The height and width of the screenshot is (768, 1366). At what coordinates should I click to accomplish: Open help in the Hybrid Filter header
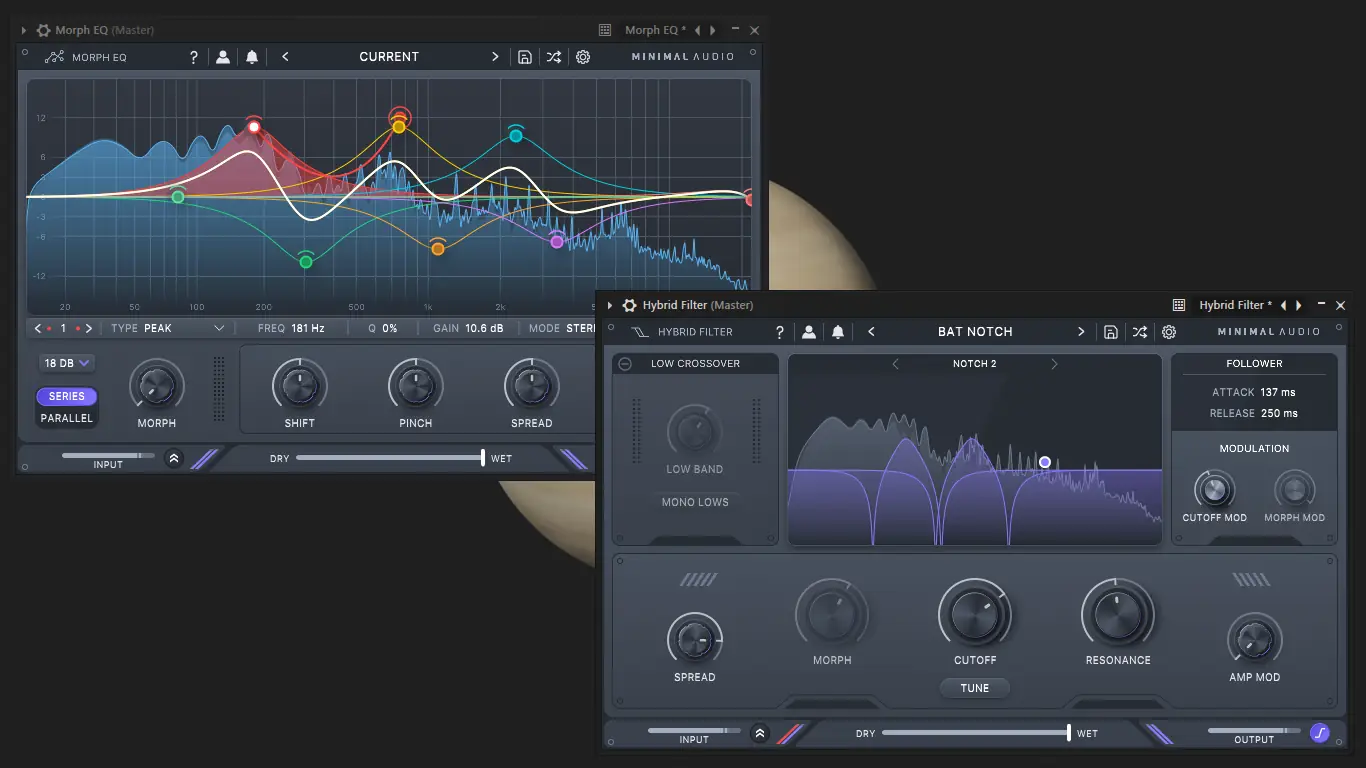tap(780, 332)
